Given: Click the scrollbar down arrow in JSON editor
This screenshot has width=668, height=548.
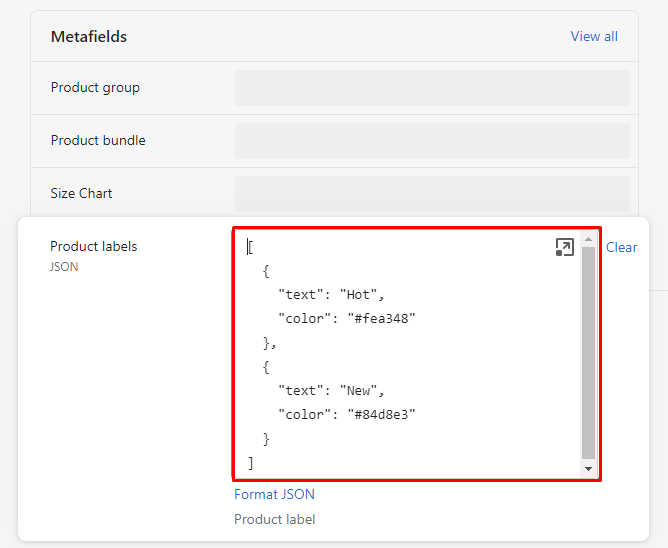Looking at the screenshot, I should [x=588, y=469].
